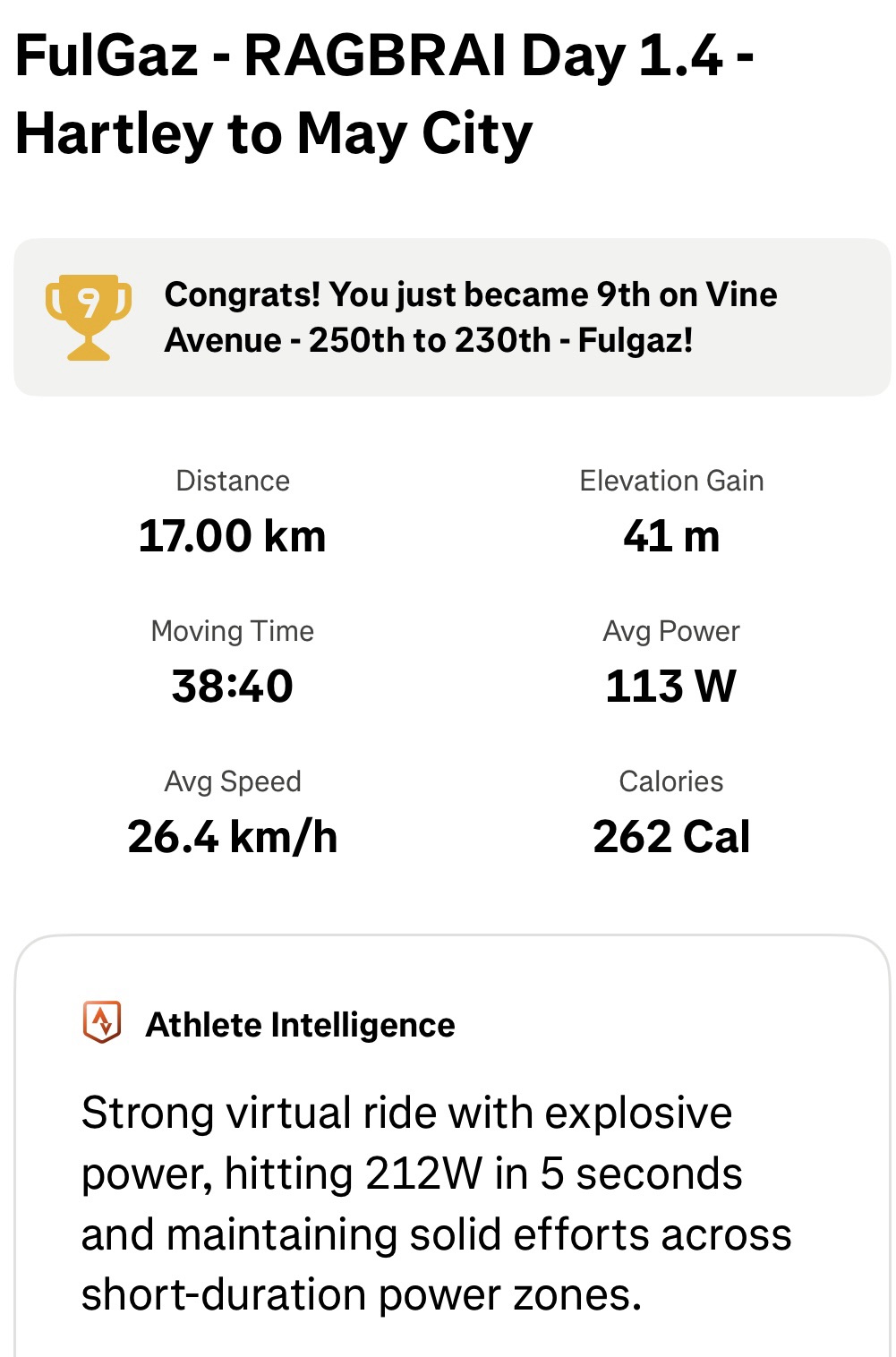
Task: Tap the Athlete Intelligence logo icon
Action: [x=102, y=1022]
